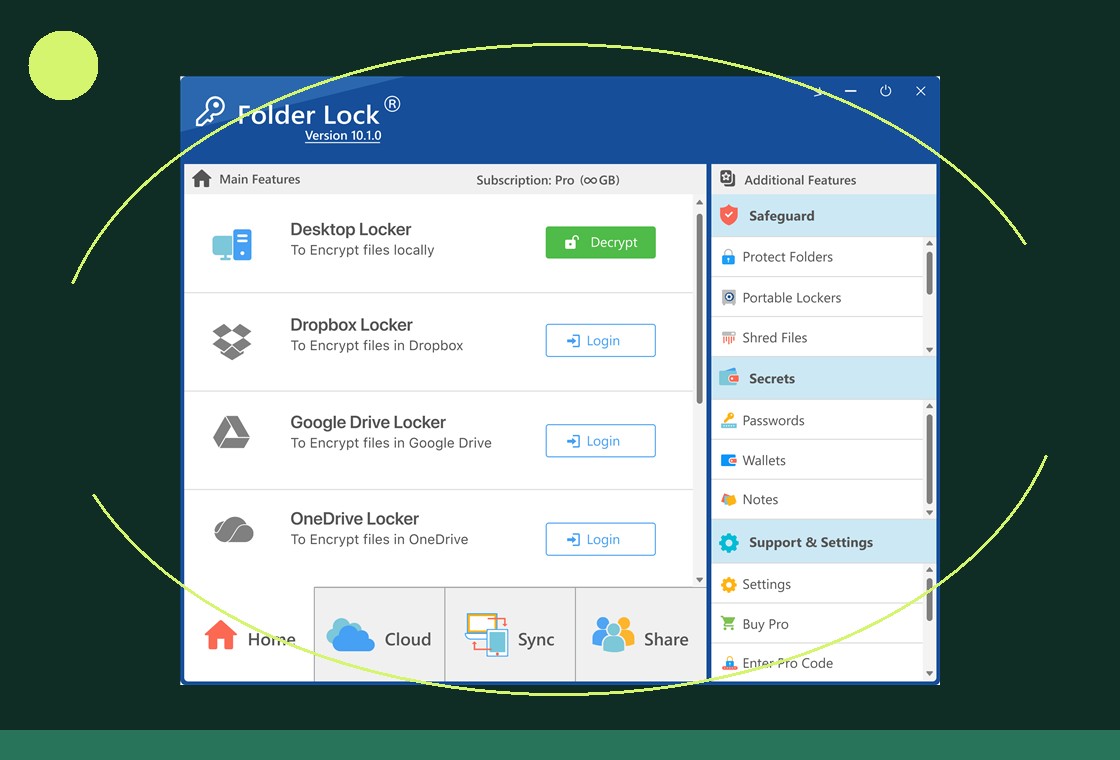Open Shred Files
The image size is (1120, 760).
[x=818, y=337]
